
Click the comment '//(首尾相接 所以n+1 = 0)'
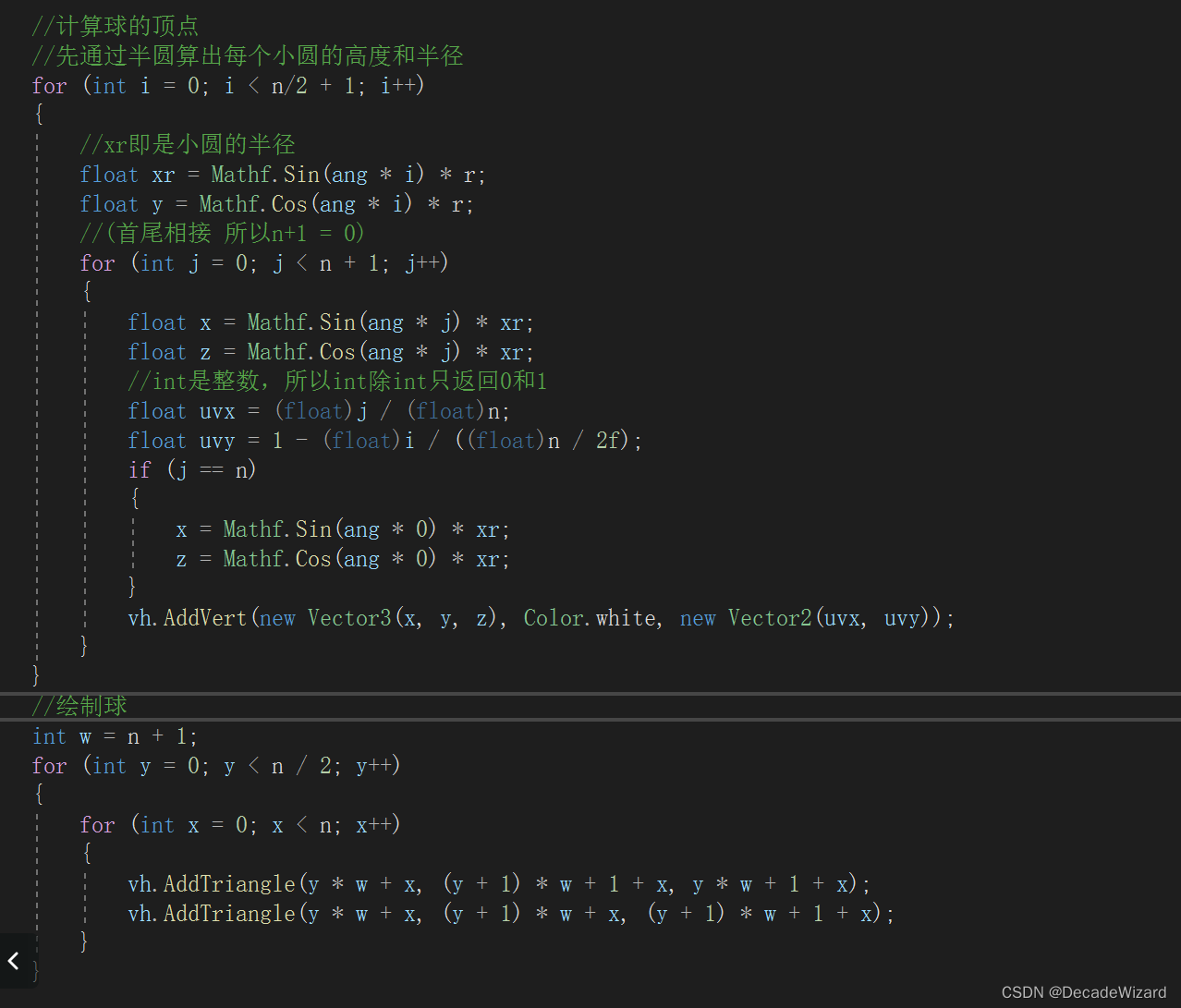click(x=222, y=233)
